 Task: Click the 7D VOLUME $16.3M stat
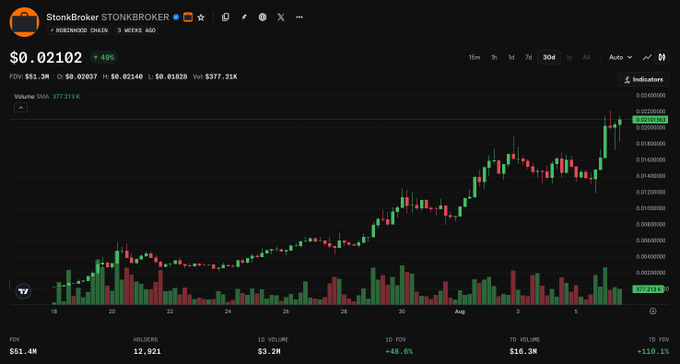[x=525, y=346]
